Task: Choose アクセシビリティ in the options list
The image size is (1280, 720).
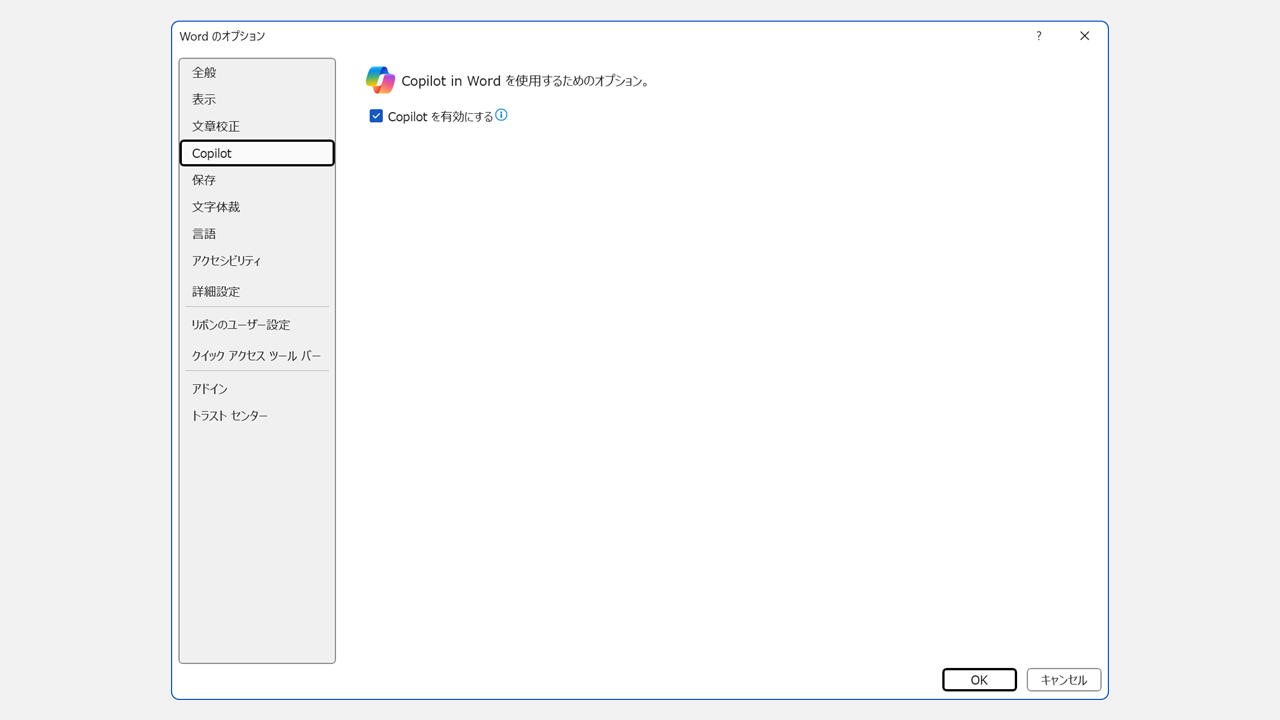Action: coord(227,261)
